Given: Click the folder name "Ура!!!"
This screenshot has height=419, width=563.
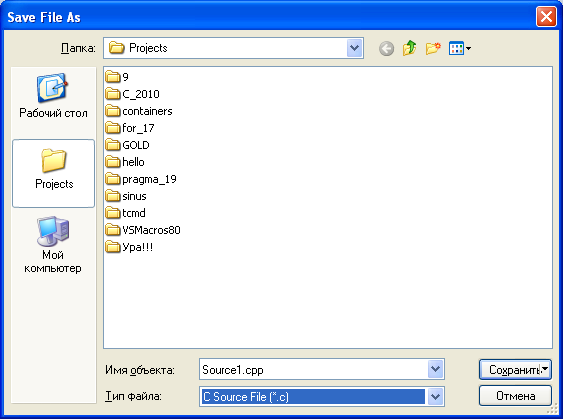Looking at the screenshot, I should (138, 247).
